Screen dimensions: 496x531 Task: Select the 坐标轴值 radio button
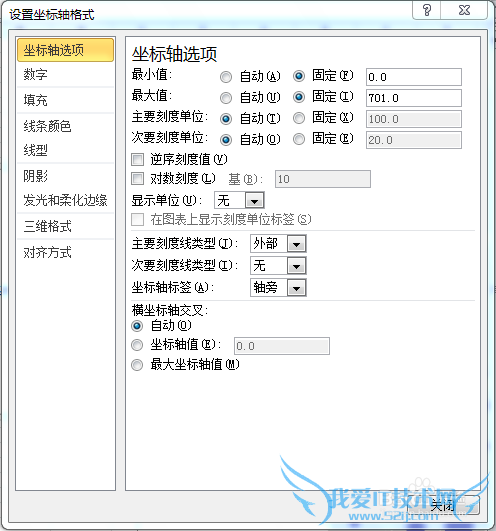[137, 345]
